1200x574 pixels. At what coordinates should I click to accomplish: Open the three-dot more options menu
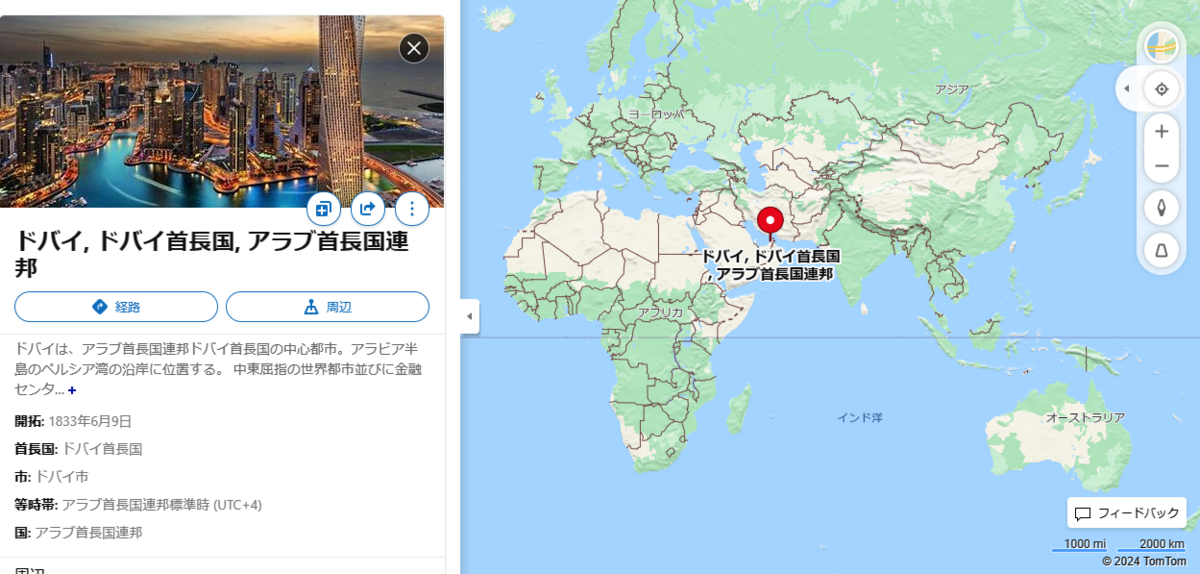412,209
